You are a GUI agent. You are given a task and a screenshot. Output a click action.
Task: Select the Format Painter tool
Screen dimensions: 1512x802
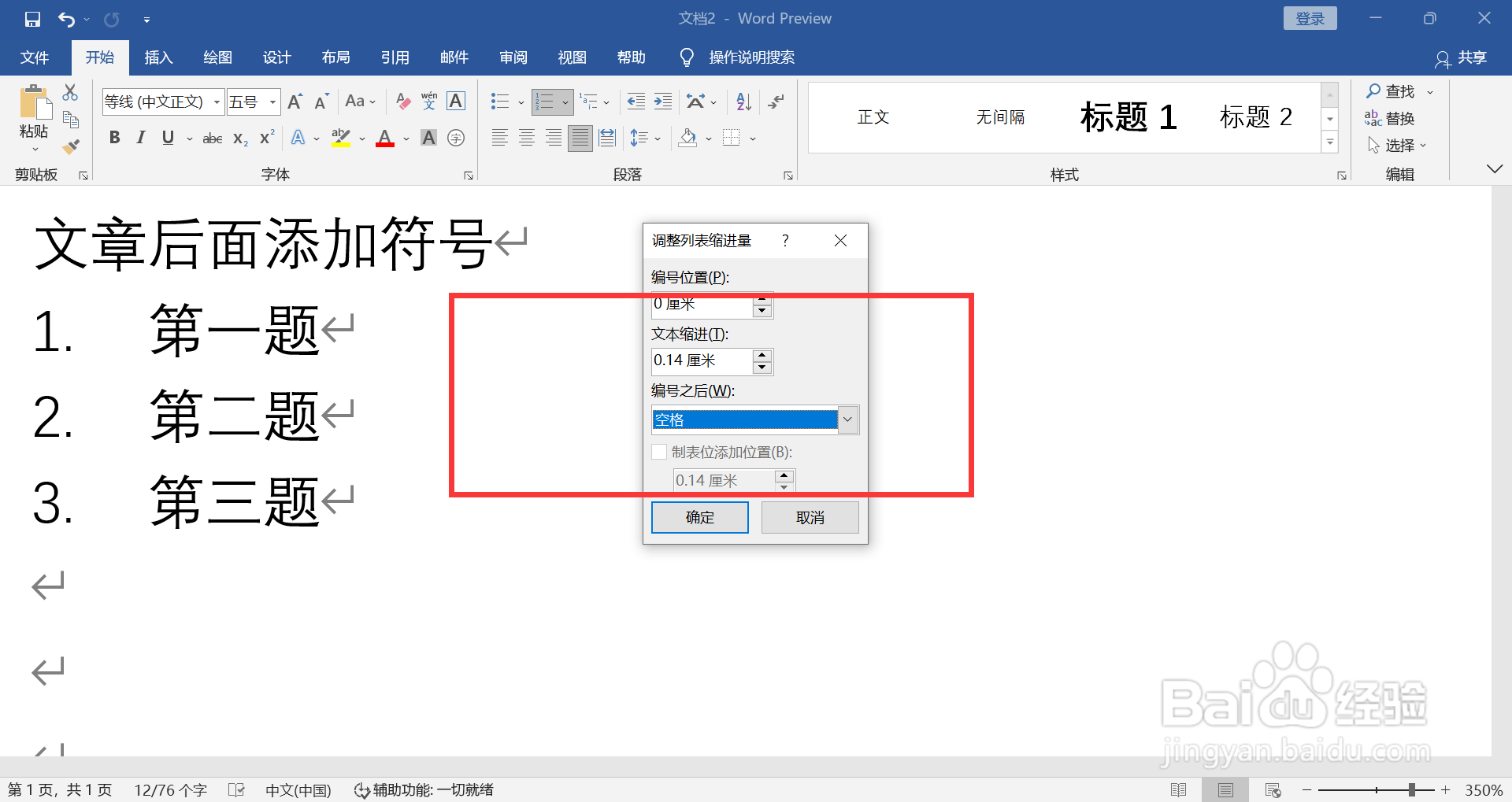coord(70,146)
